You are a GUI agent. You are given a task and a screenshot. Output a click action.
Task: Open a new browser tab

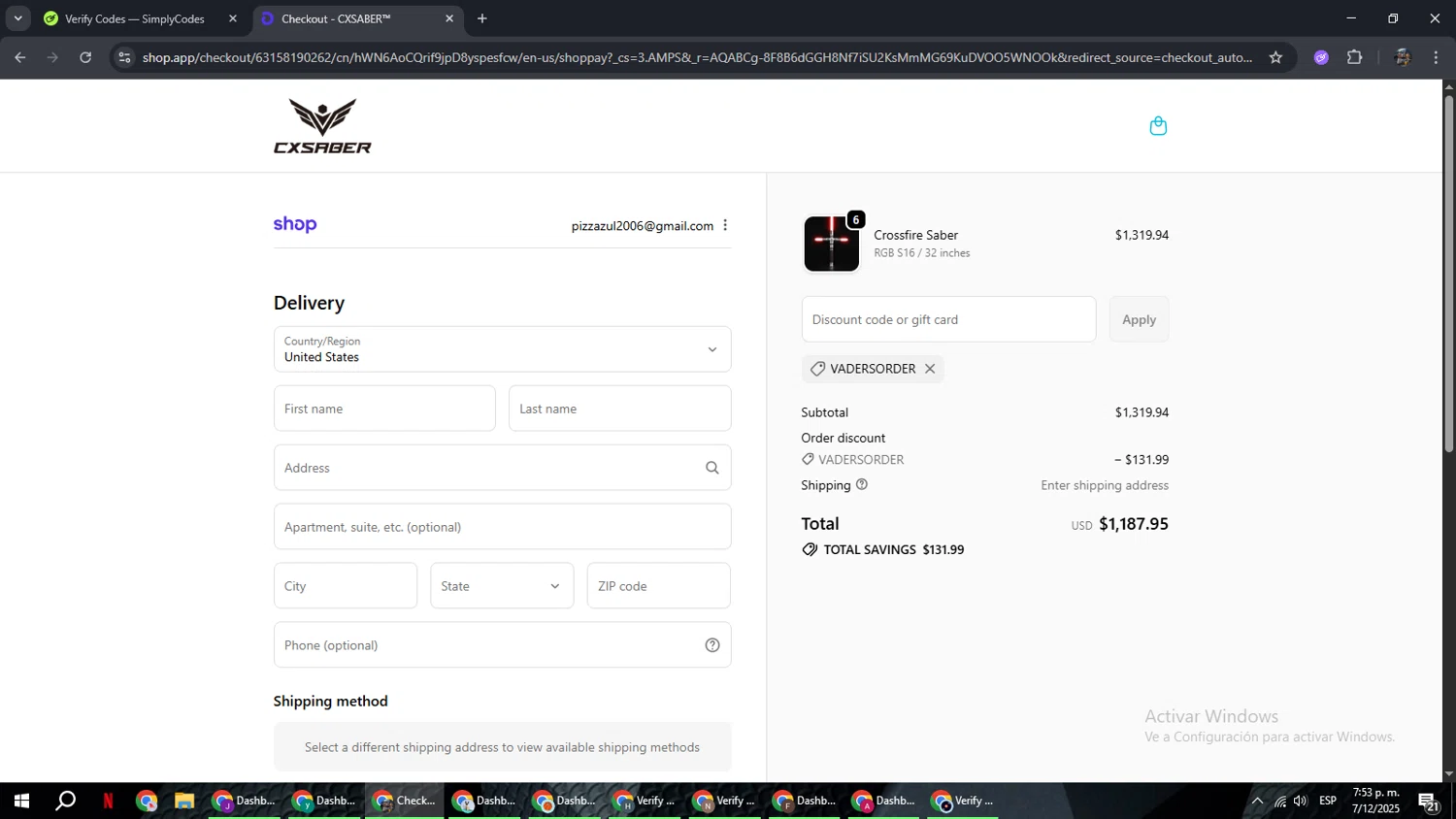[x=482, y=18]
